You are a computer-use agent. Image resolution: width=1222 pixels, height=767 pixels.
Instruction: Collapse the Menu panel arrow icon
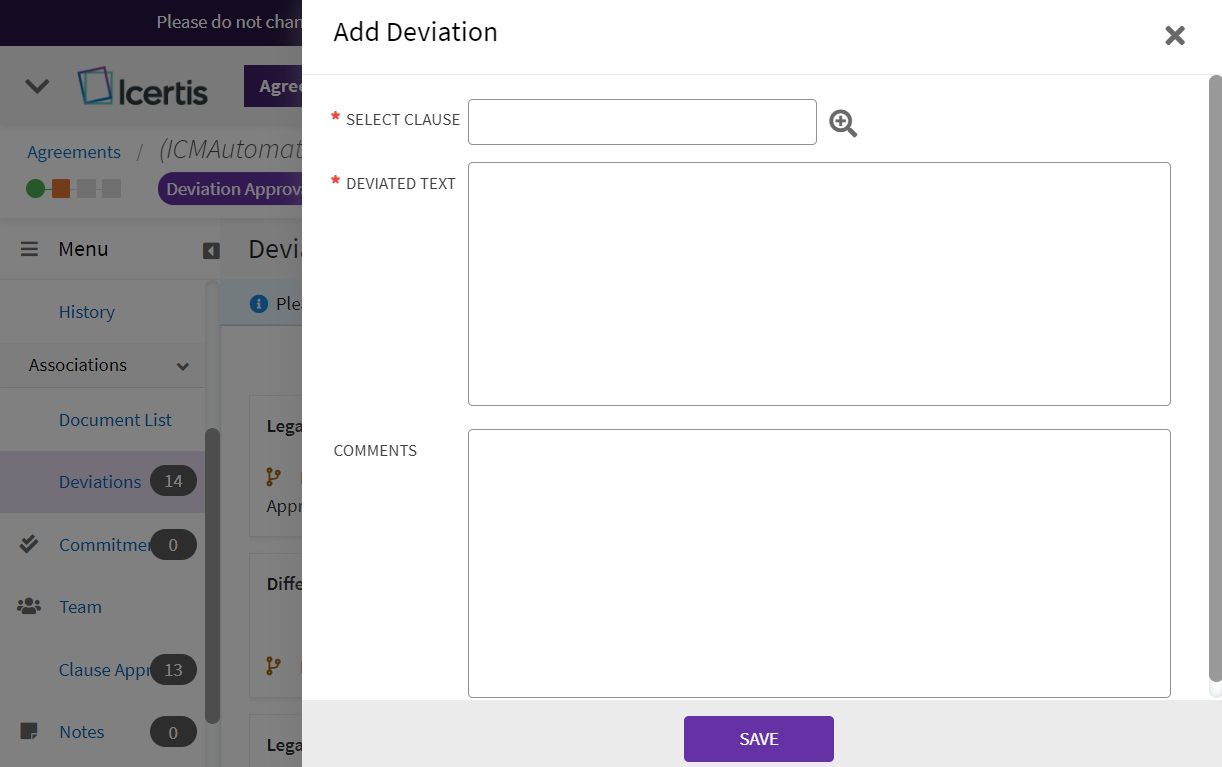point(211,250)
